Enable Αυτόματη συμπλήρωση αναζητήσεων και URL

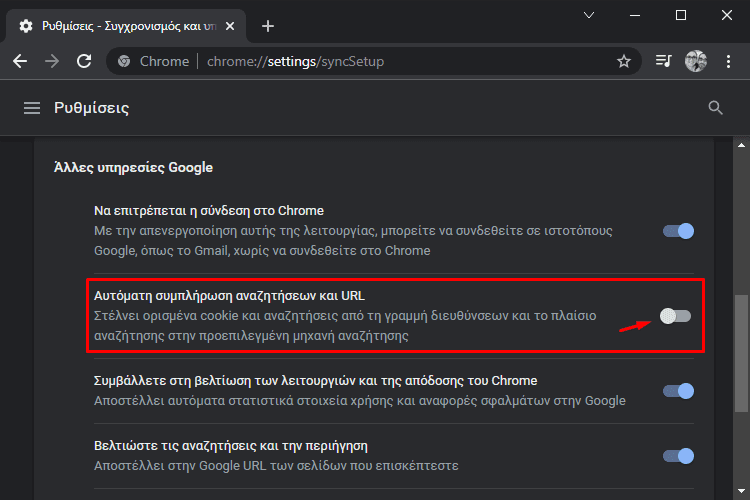(x=675, y=316)
